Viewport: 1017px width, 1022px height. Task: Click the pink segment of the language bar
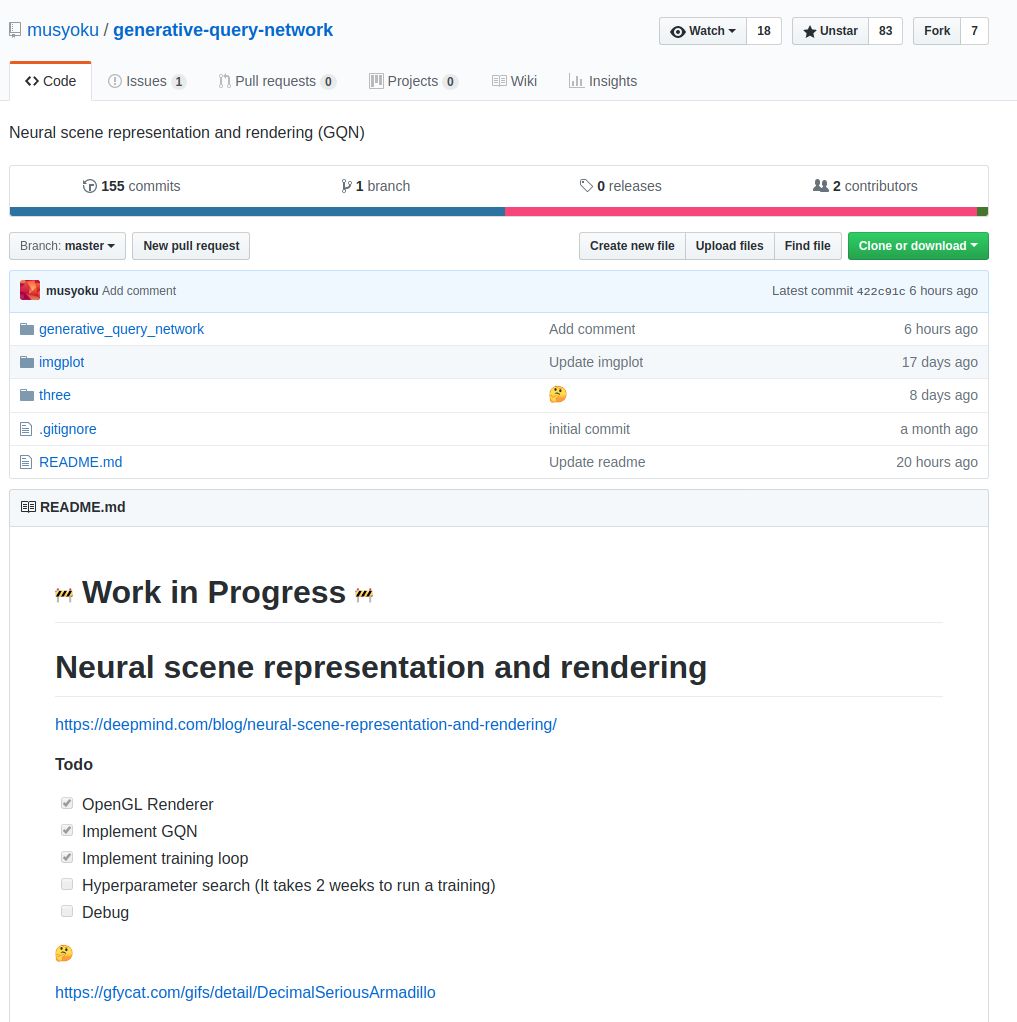[x=740, y=212]
